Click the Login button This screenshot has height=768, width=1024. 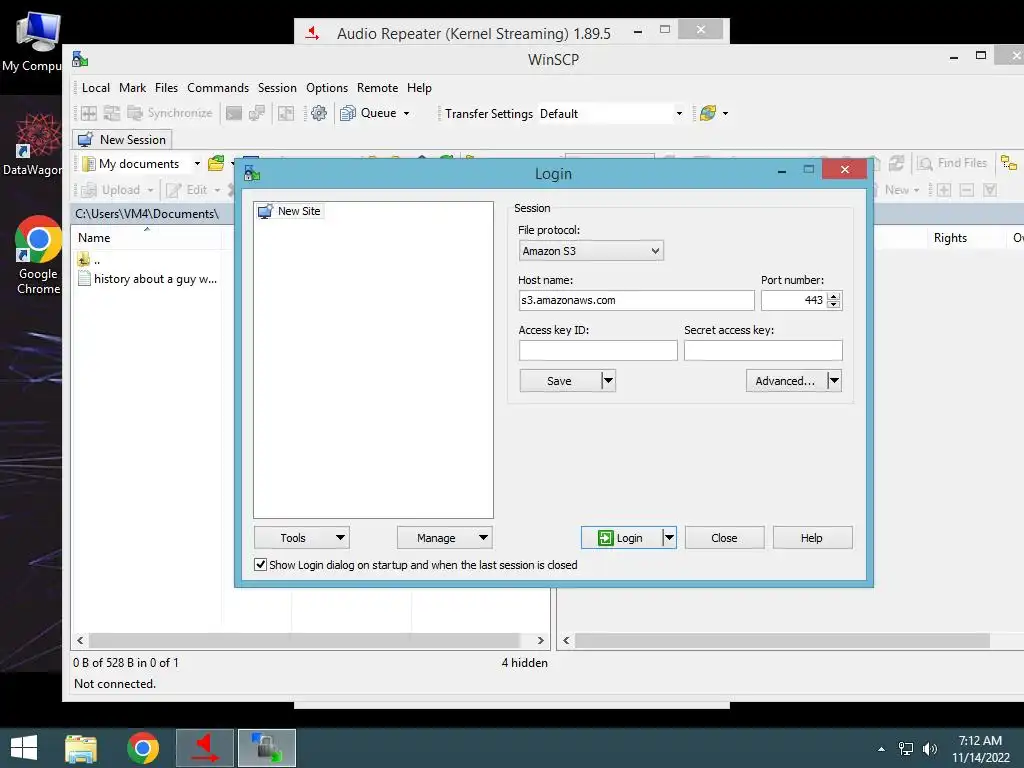point(622,537)
